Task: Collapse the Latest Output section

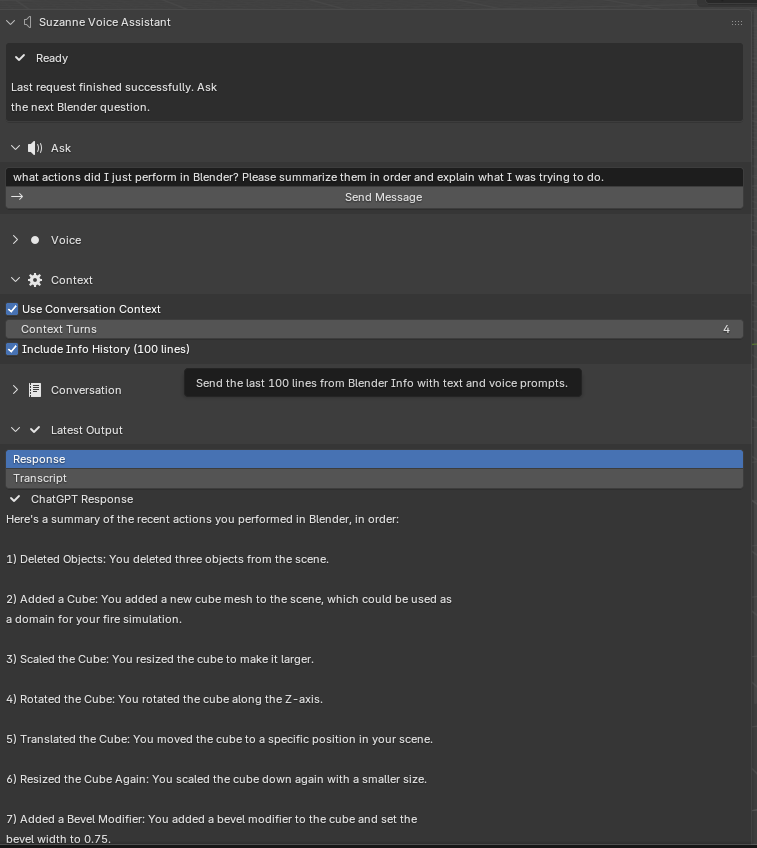Action: click(x=15, y=430)
